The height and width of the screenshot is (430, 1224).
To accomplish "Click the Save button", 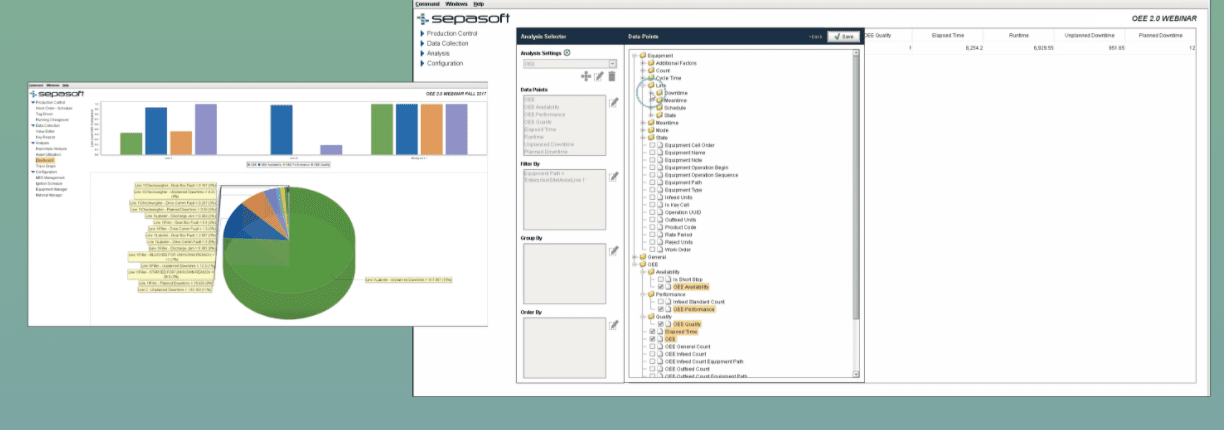I will [x=843, y=36].
